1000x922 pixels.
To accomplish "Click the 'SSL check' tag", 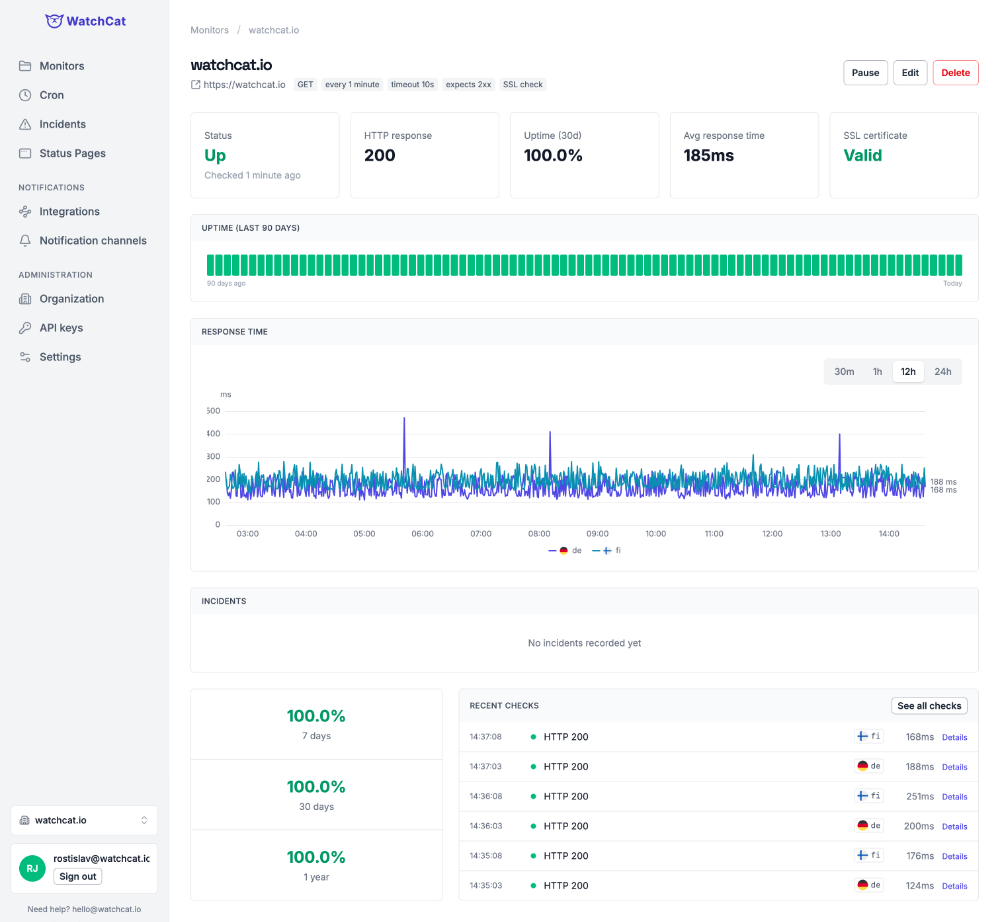I will [522, 84].
